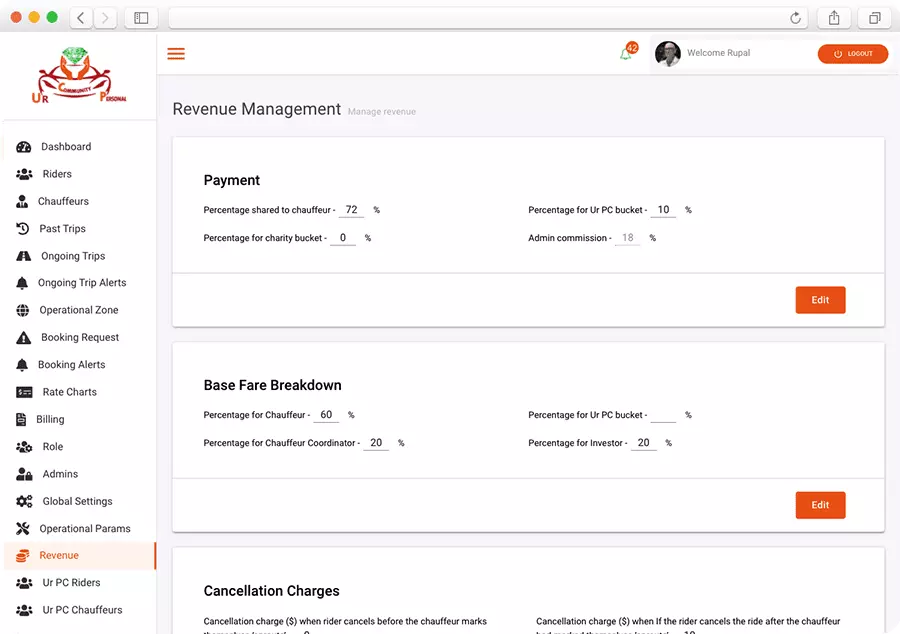Image resolution: width=900 pixels, height=634 pixels.
Task: Click Edit in the Payment section
Action: [x=820, y=300]
